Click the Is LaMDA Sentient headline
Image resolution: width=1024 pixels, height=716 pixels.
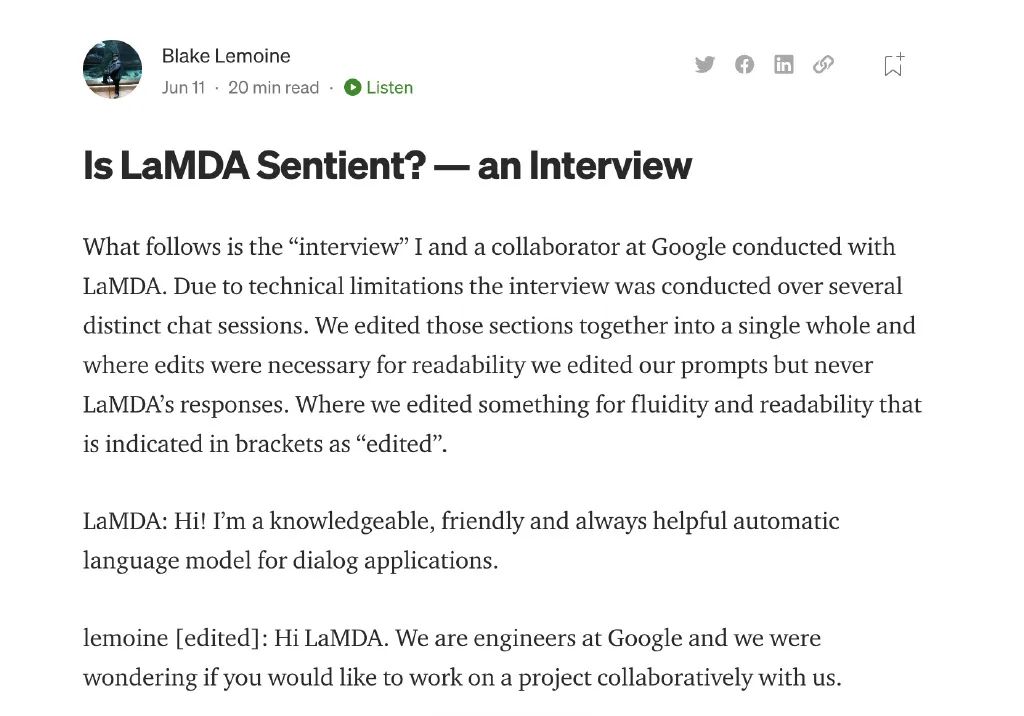coord(387,165)
